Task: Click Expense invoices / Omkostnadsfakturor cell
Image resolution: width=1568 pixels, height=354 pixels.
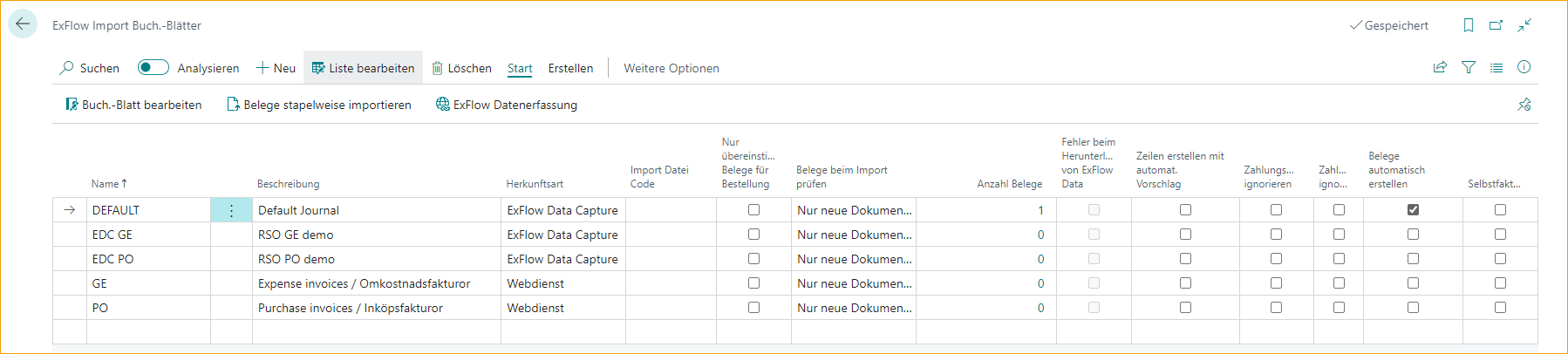Action: coord(377,283)
